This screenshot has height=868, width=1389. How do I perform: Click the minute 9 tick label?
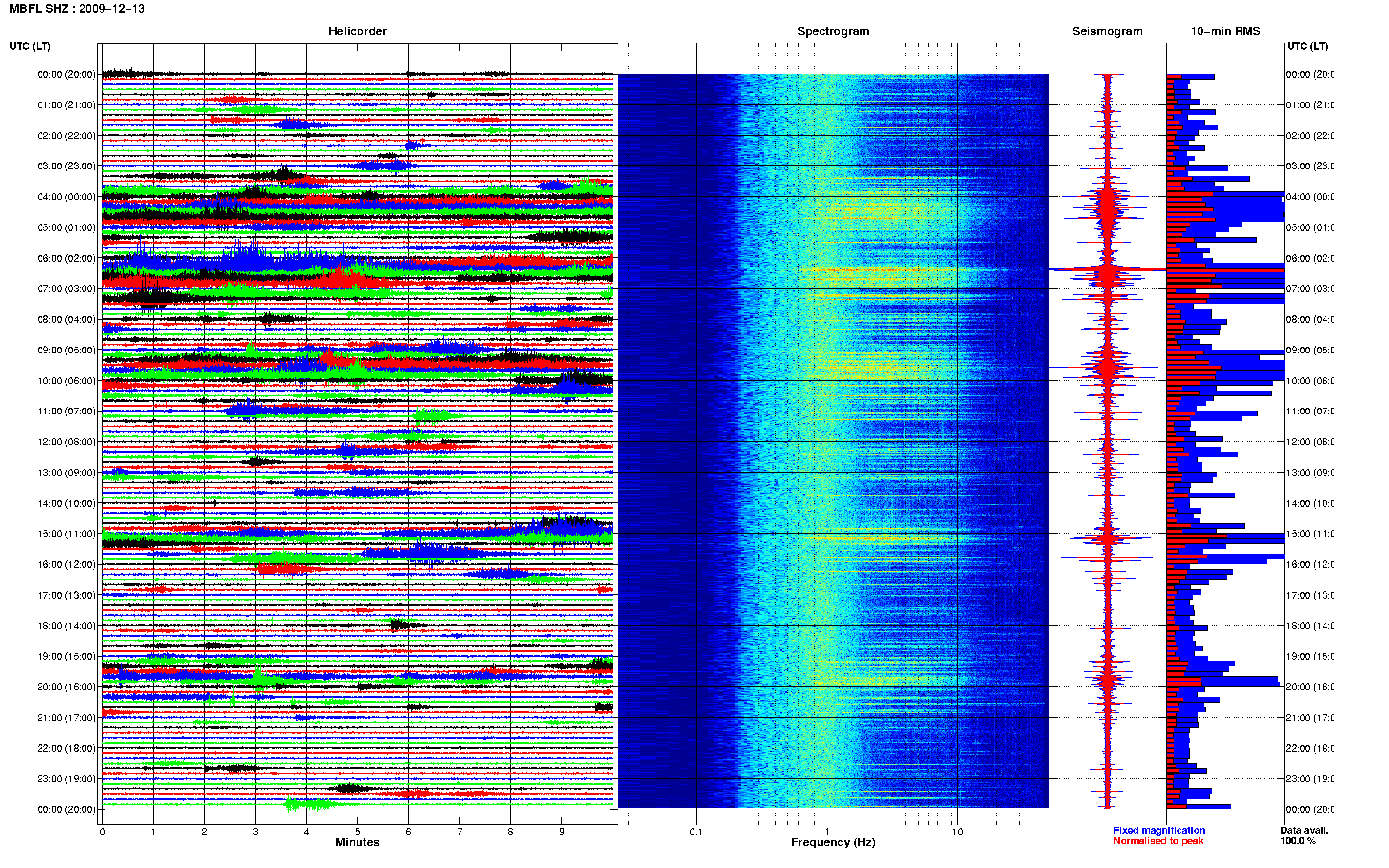(562, 832)
